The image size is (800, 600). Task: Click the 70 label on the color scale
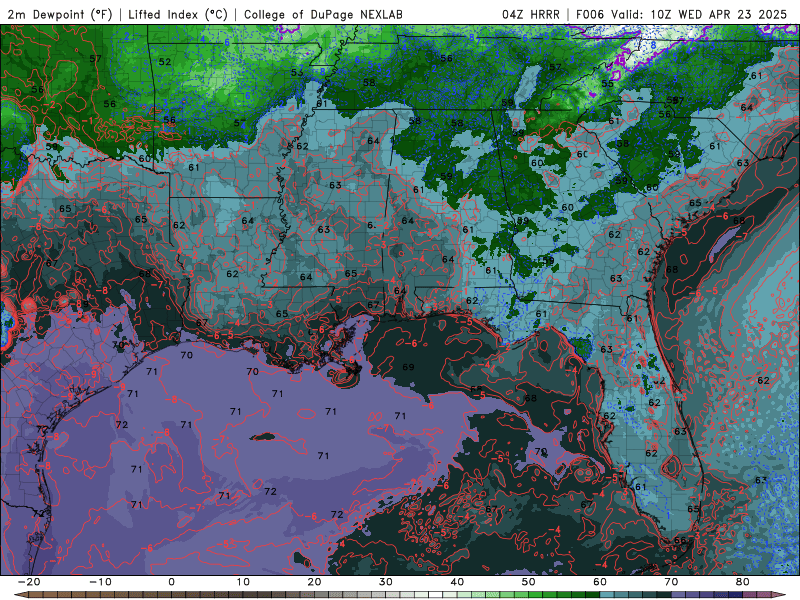coord(671,582)
